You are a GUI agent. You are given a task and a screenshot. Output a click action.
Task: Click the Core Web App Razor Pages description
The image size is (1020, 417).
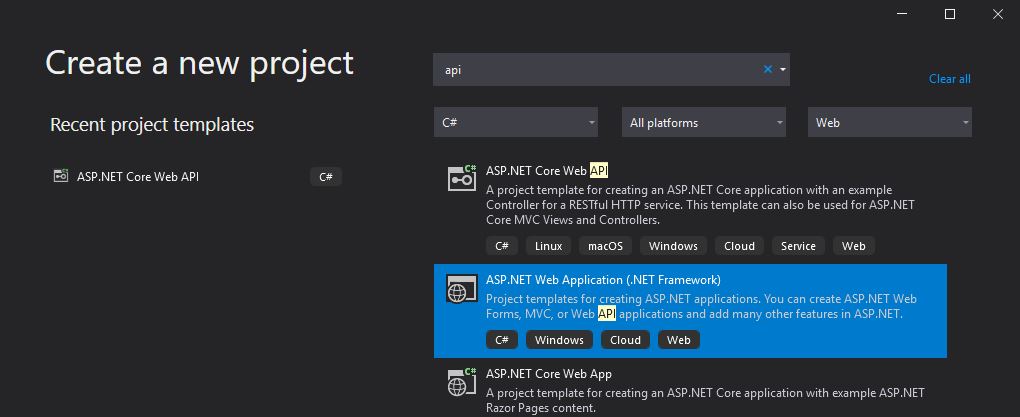[705, 401]
